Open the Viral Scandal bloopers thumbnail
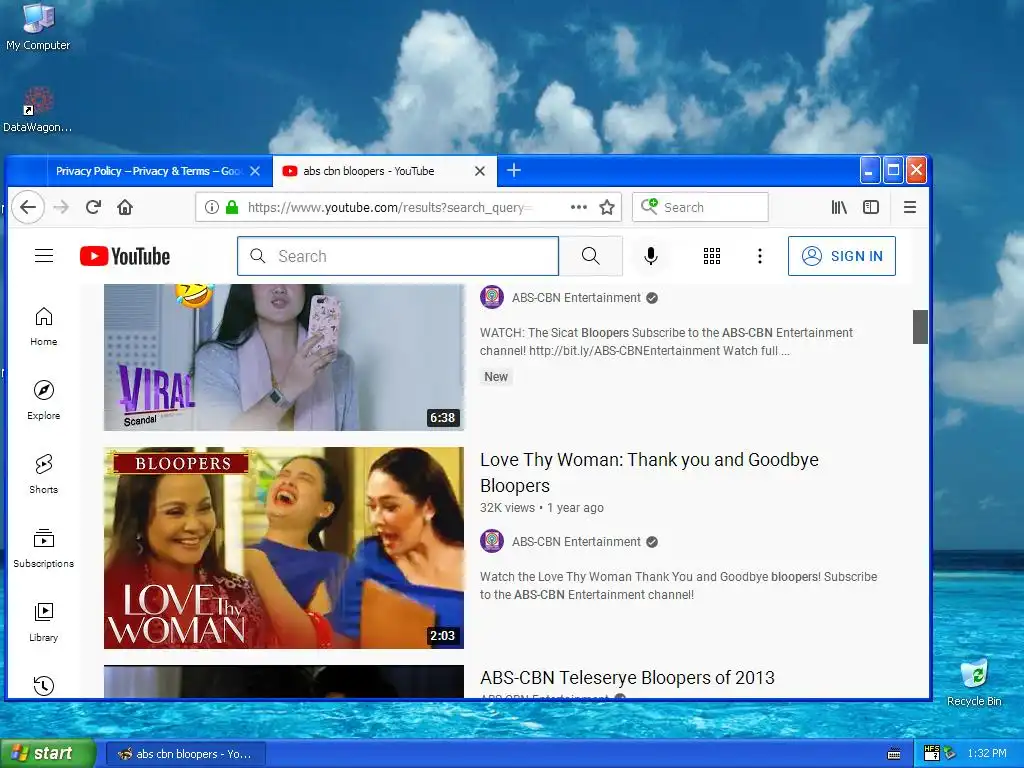The height and width of the screenshot is (768, 1024). click(283, 357)
